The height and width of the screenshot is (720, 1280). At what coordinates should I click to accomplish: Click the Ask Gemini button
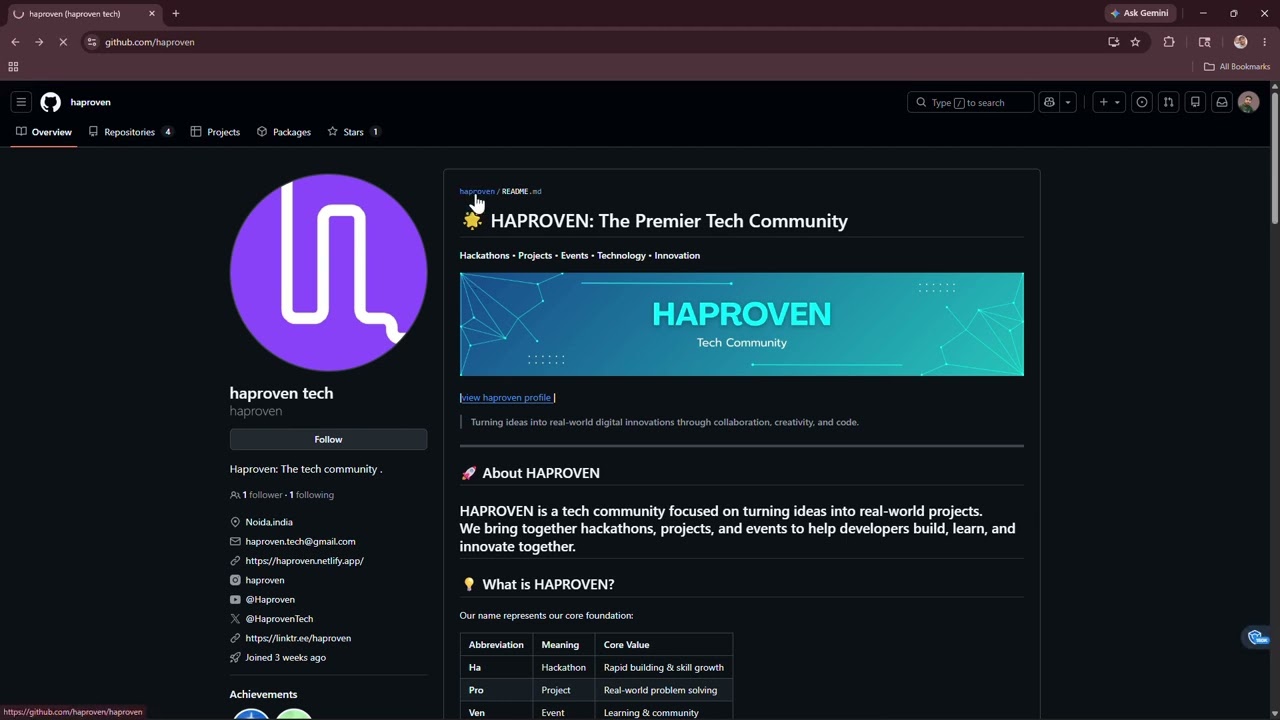1139,13
